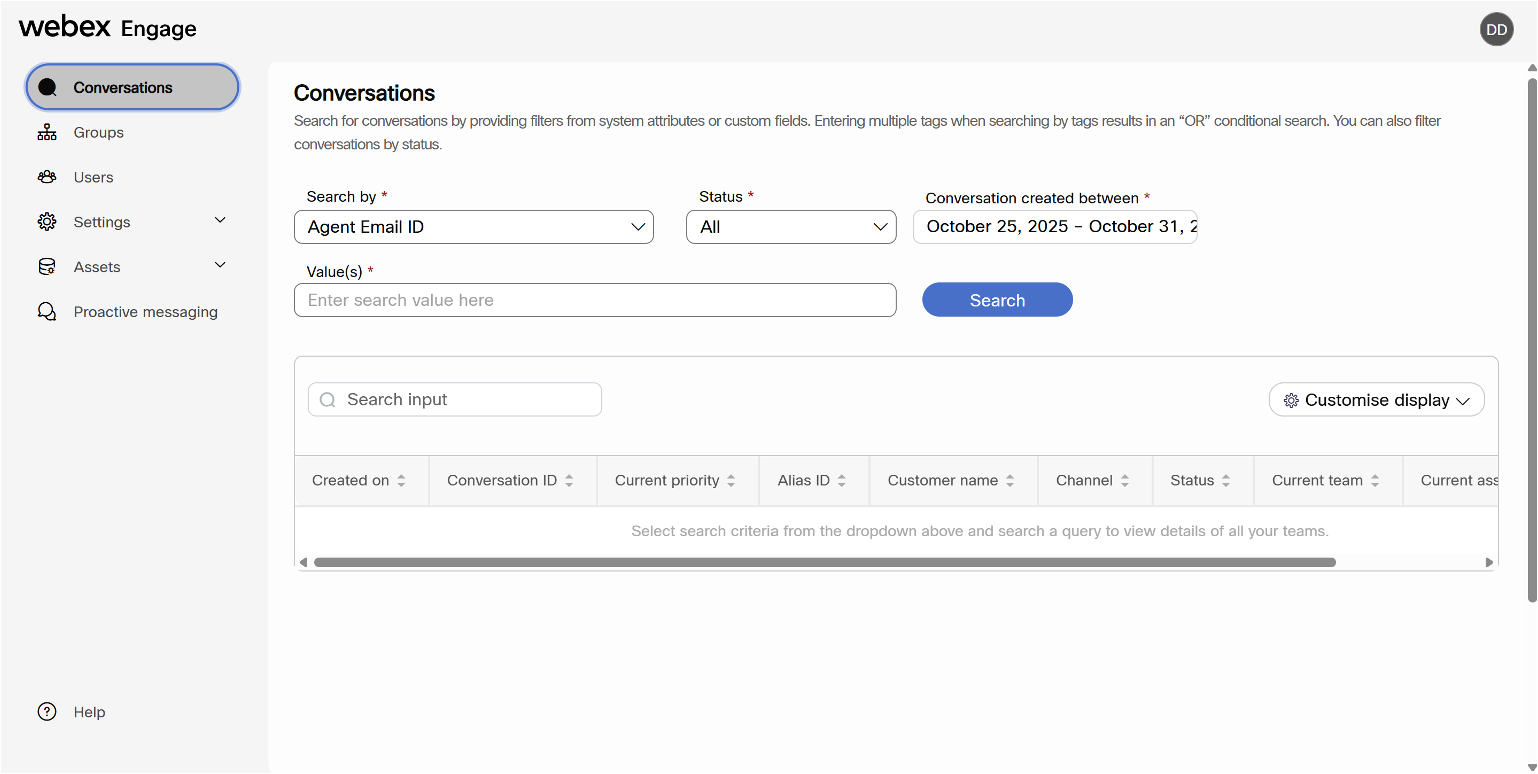
Task: Expand the Customise display menu
Action: (x=1376, y=399)
